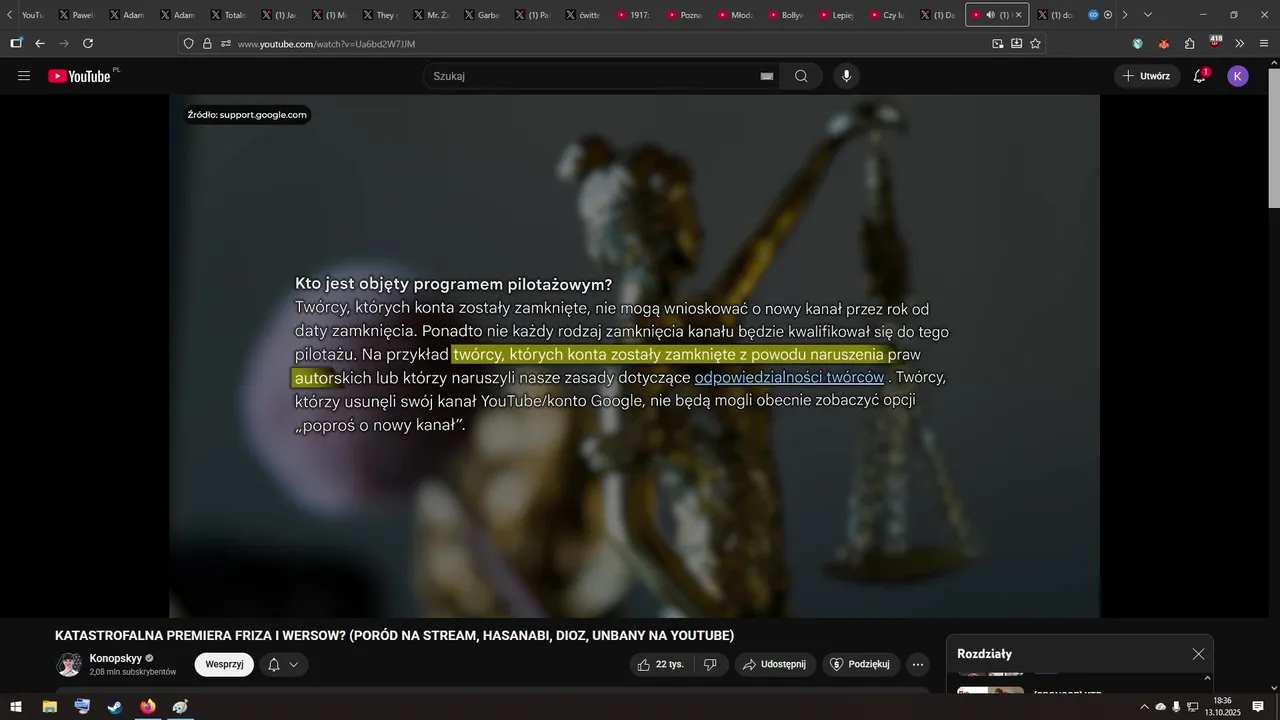
Task: Like the video with 22 tys.
Action: pyautogui.click(x=660, y=664)
